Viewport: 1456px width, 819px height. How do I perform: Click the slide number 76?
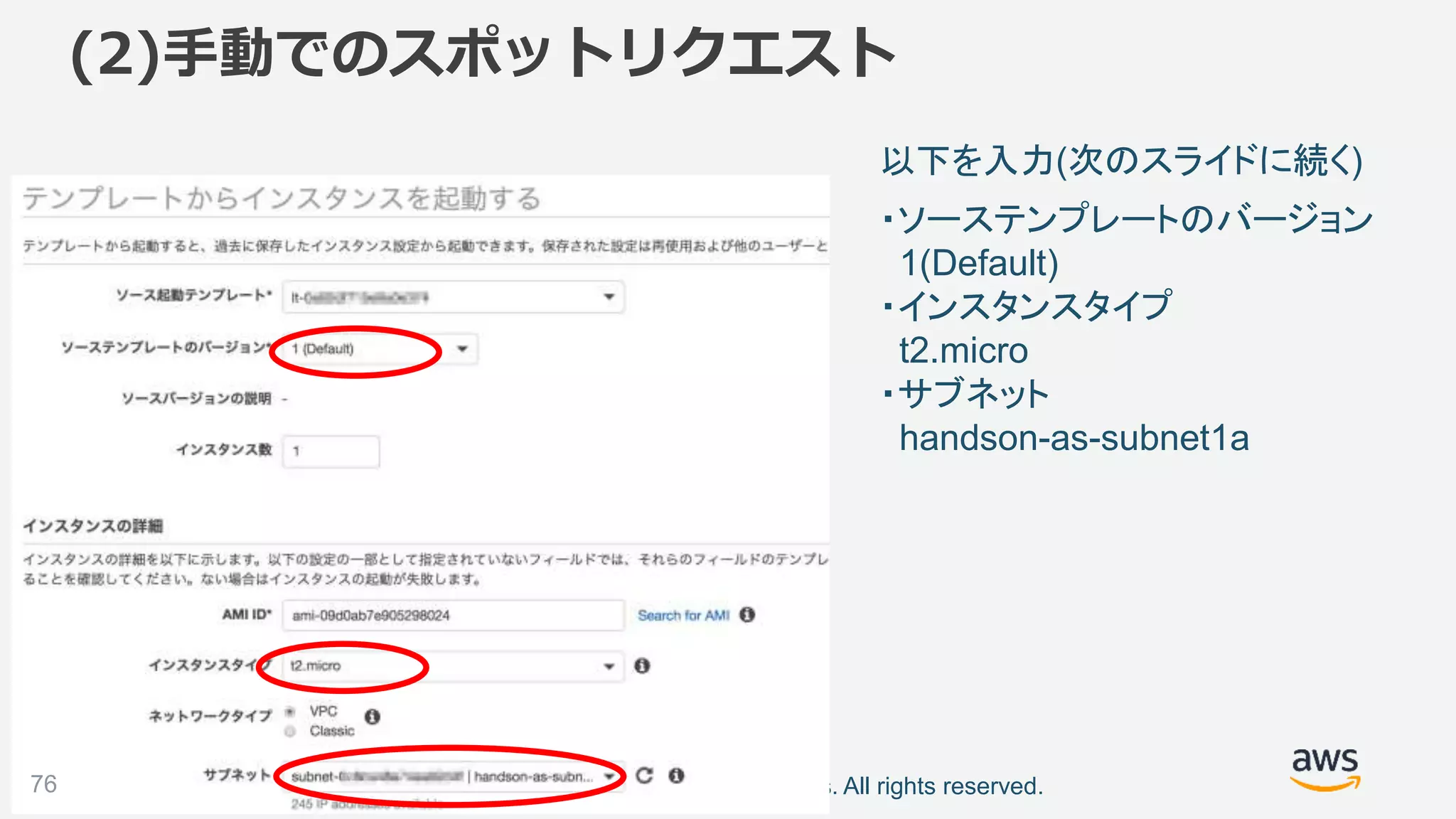click(43, 783)
